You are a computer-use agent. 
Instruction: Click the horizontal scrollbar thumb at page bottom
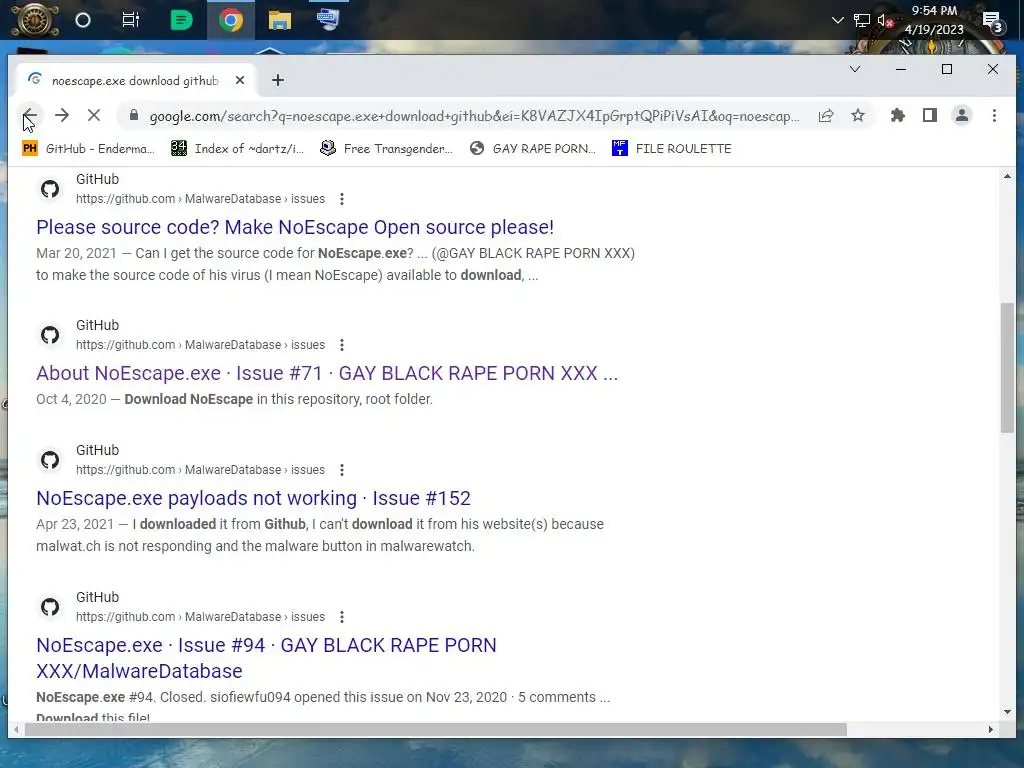click(x=436, y=729)
